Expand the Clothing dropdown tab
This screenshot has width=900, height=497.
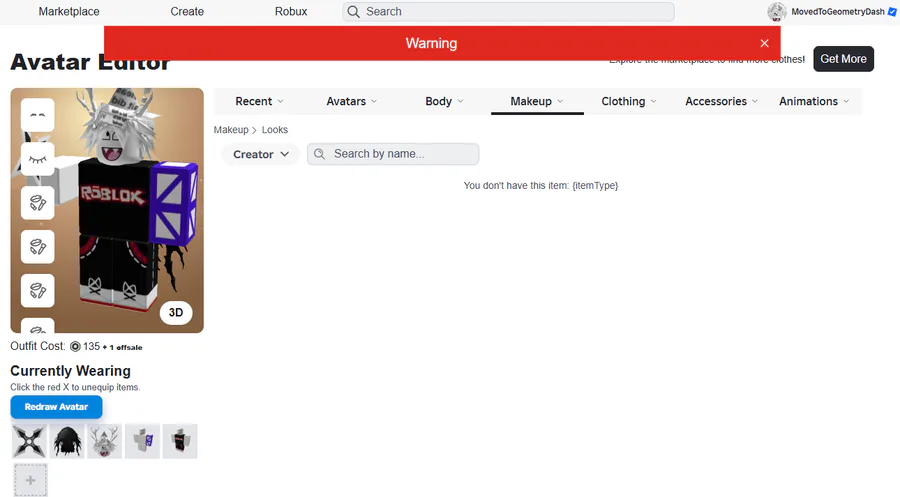coord(629,102)
